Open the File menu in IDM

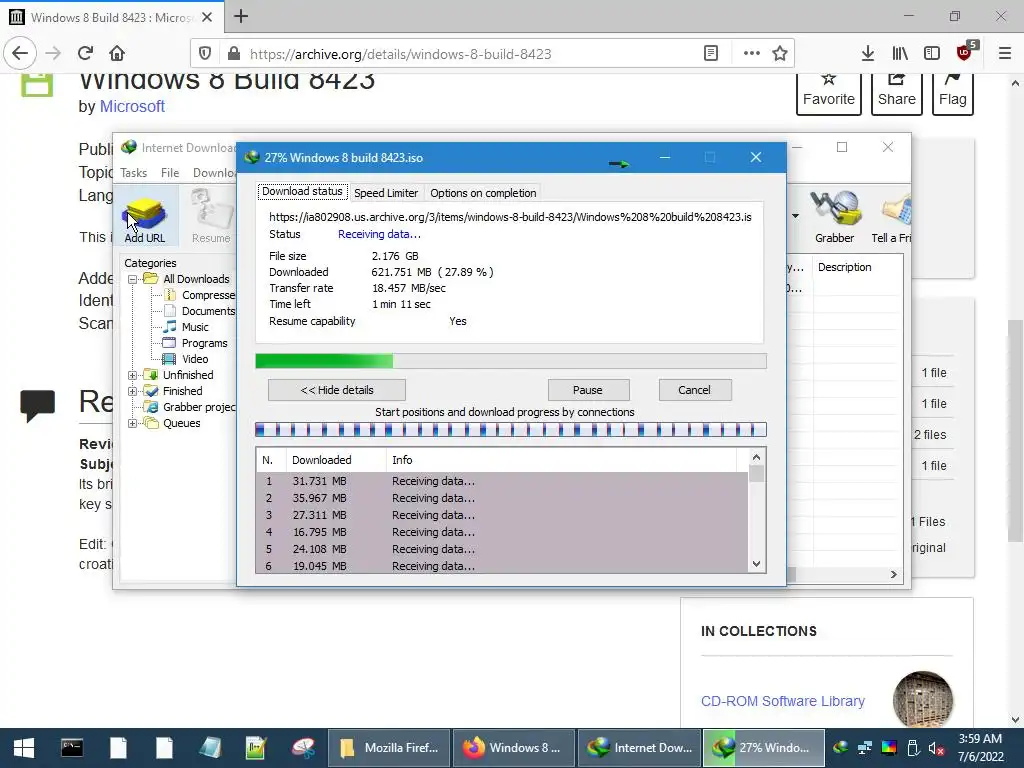point(170,172)
